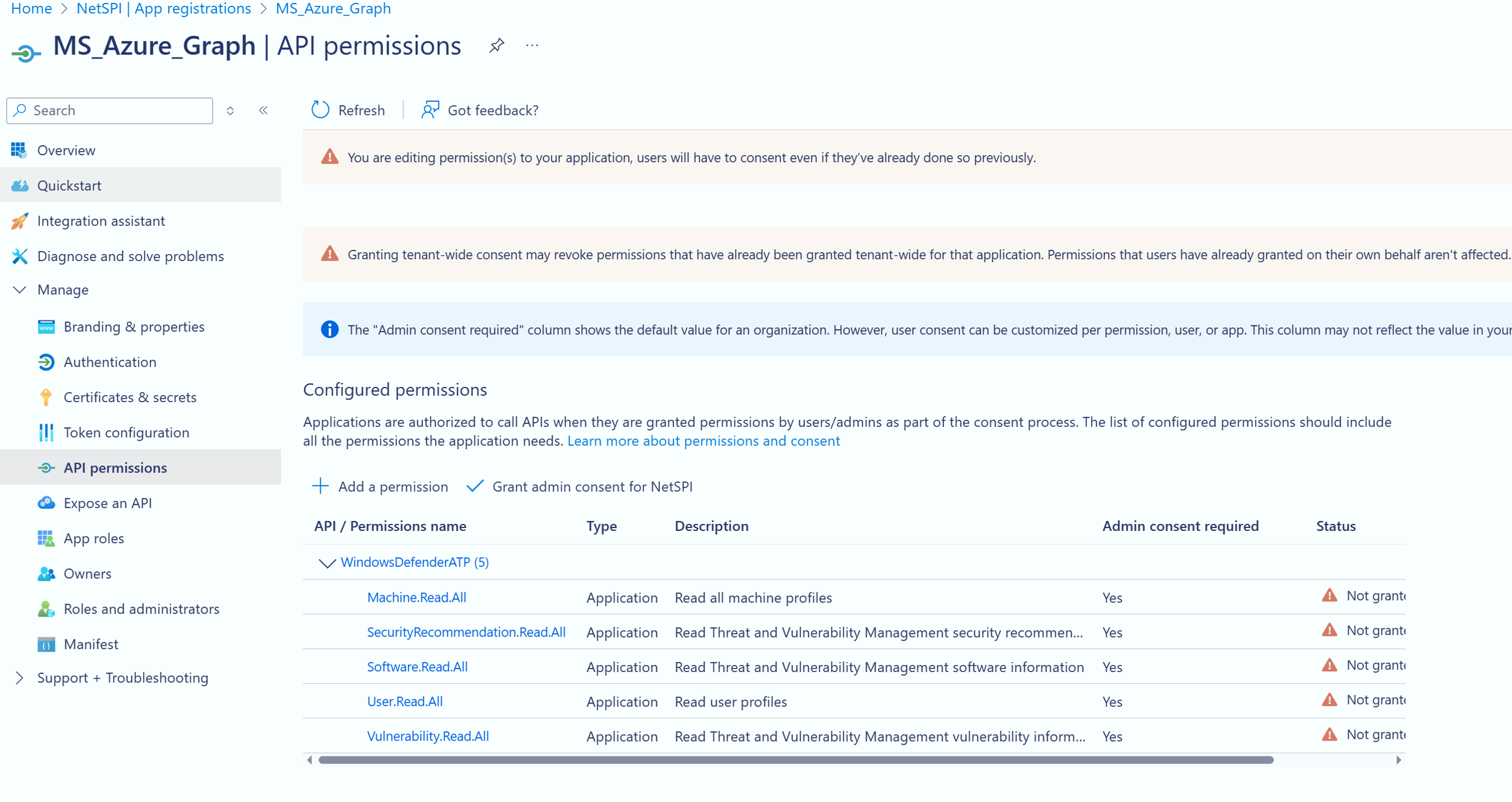
Task: Click the Roles and administrators icon
Action: 46,608
